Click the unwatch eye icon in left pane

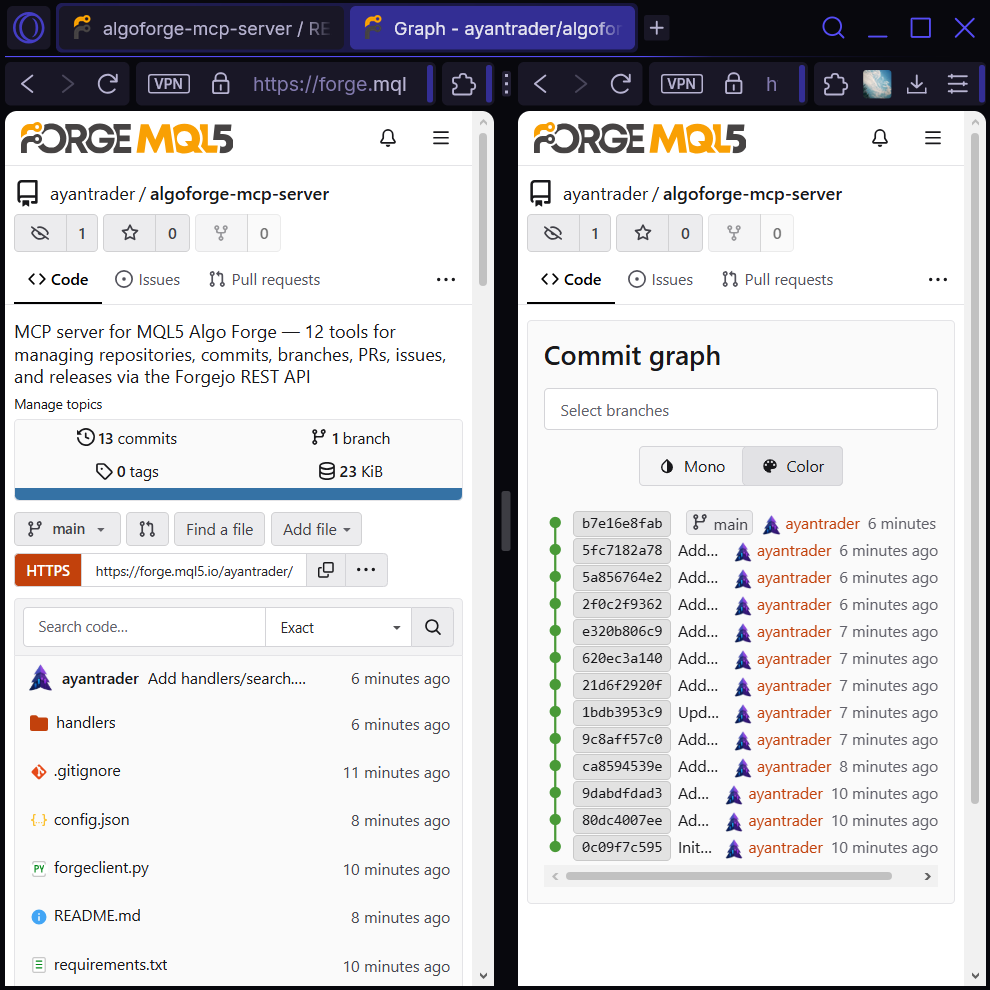point(40,233)
